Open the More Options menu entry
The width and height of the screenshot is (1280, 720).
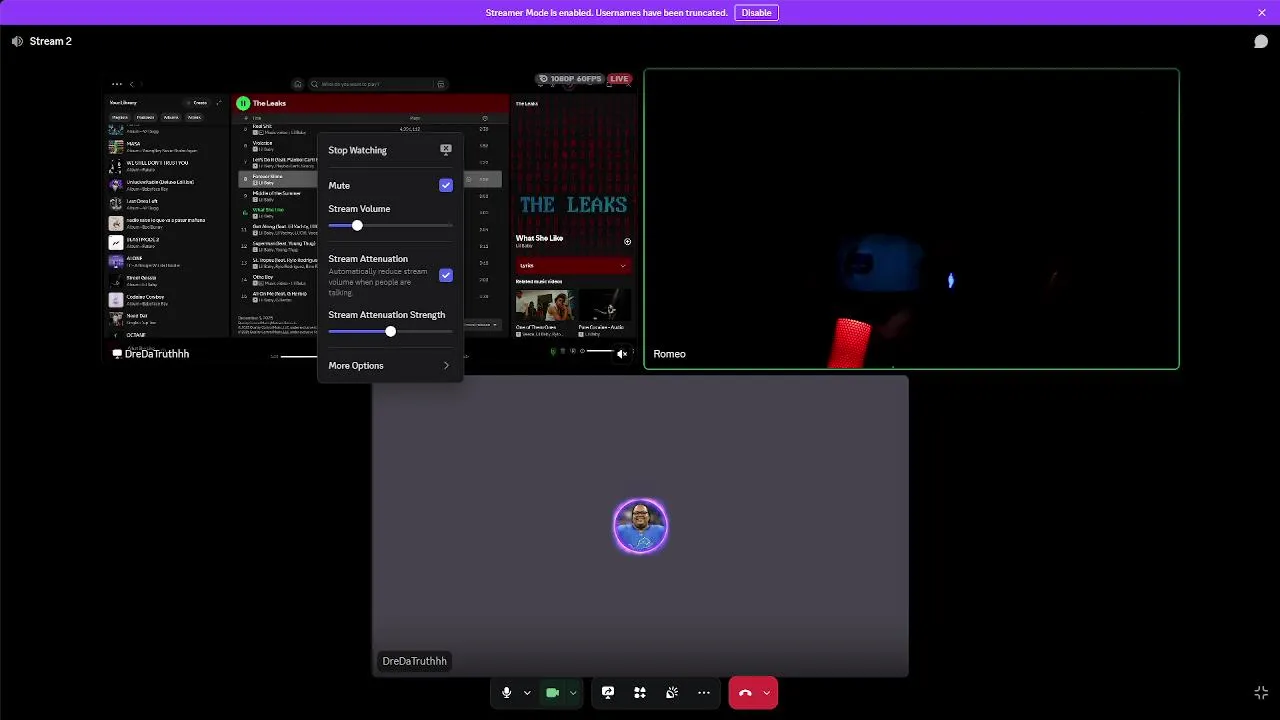(x=390, y=366)
